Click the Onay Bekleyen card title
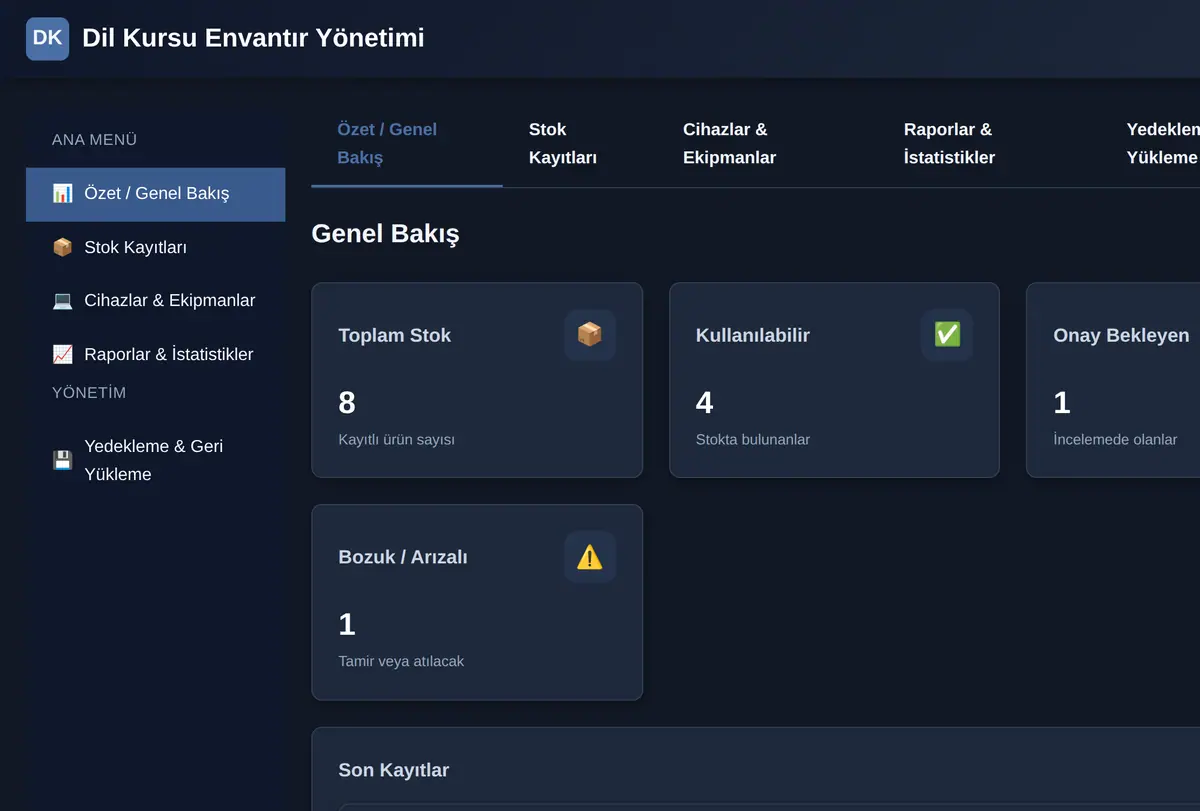The width and height of the screenshot is (1200, 811). tap(1121, 336)
